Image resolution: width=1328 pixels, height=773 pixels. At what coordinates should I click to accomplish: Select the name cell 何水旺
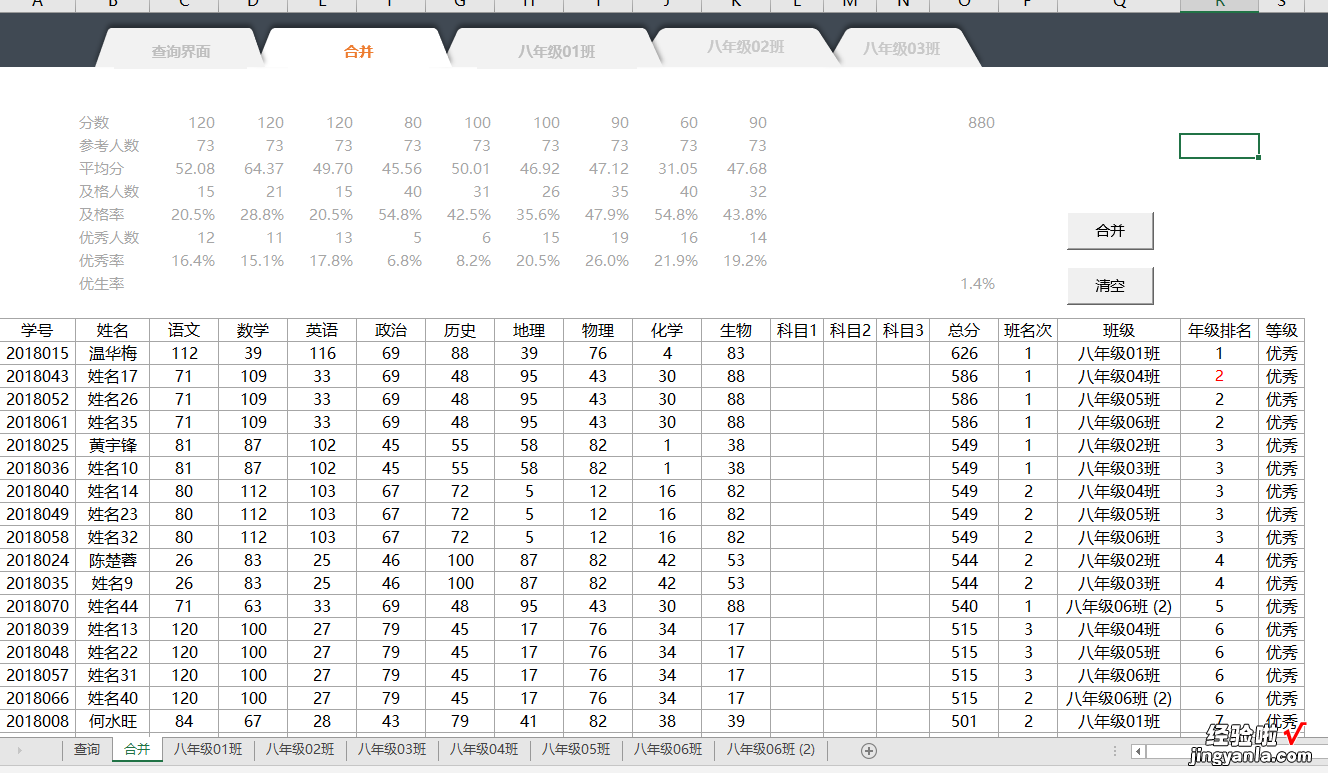point(112,721)
